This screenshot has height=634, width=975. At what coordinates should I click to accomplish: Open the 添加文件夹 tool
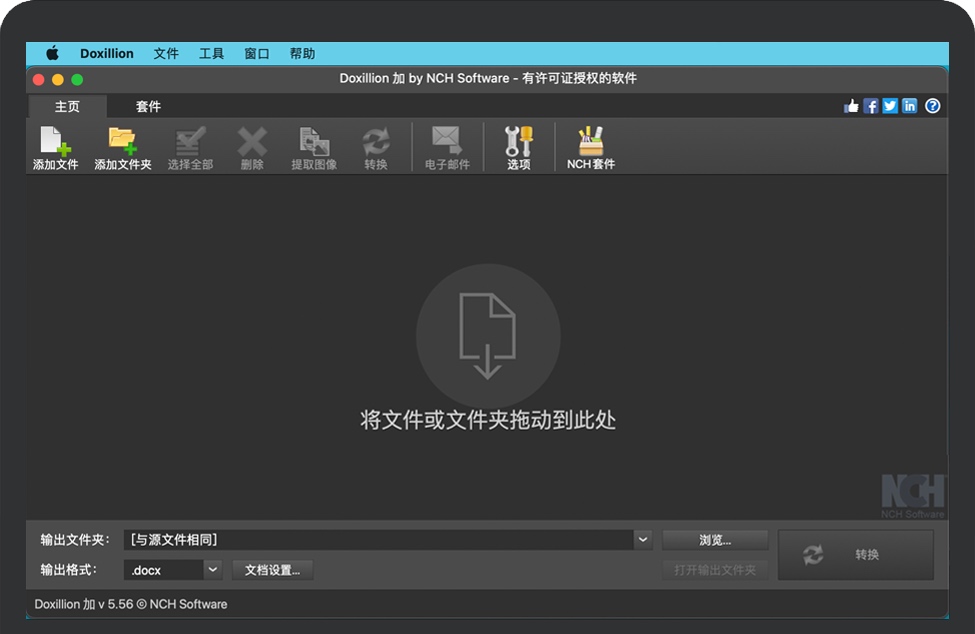pos(122,145)
